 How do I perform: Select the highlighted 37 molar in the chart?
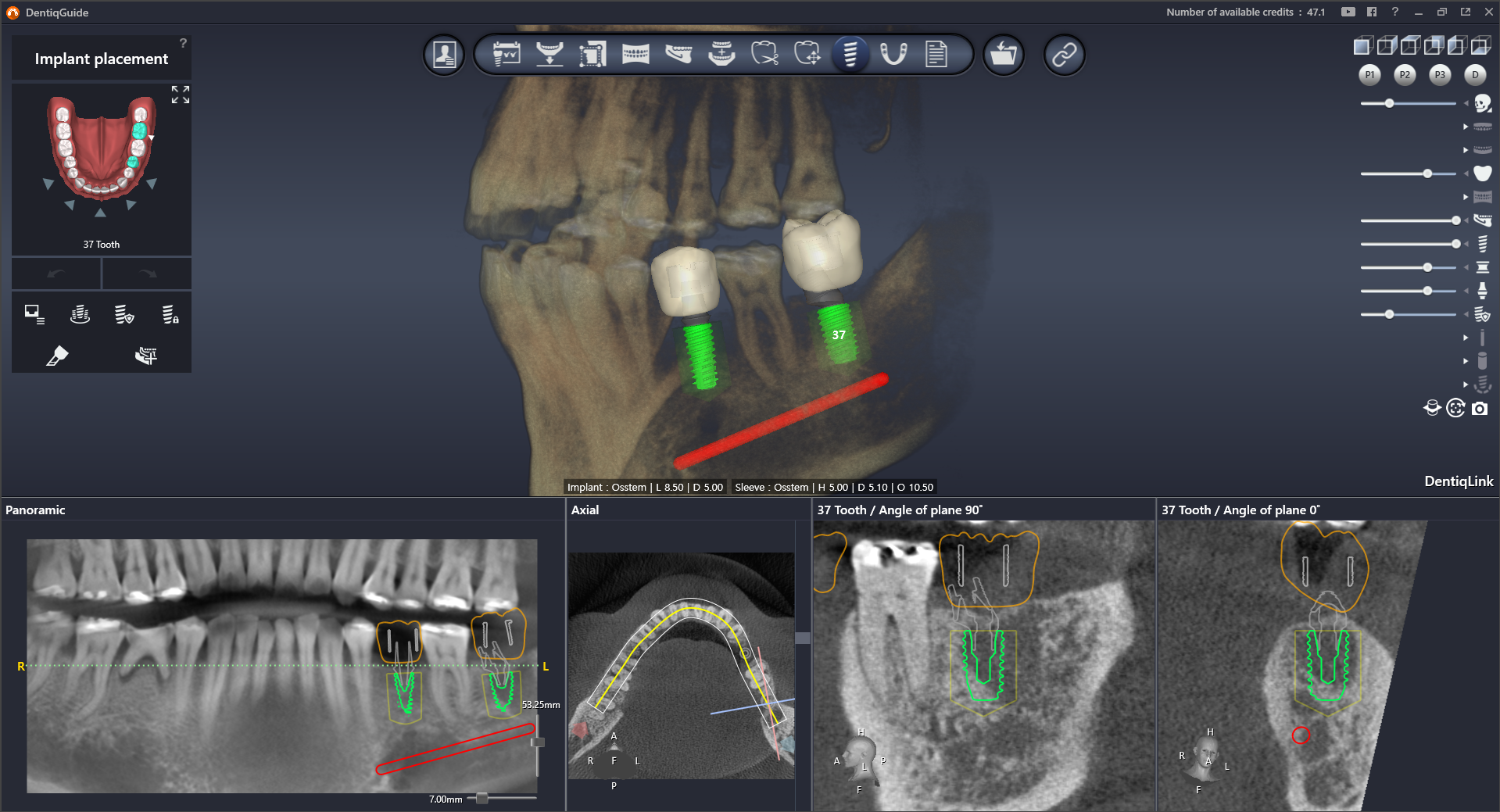[x=139, y=131]
